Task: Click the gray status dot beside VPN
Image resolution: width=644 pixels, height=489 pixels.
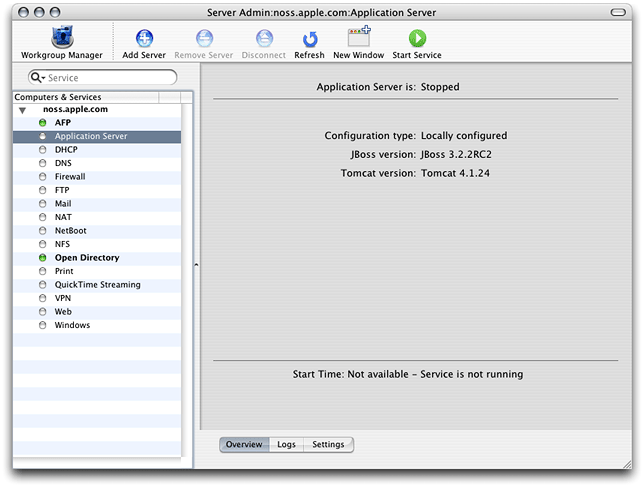Action: tap(42, 298)
